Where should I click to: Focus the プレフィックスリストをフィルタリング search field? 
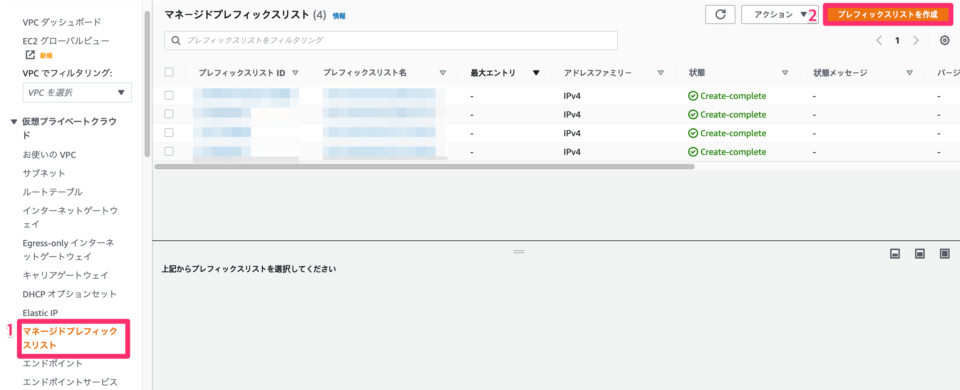point(391,40)
